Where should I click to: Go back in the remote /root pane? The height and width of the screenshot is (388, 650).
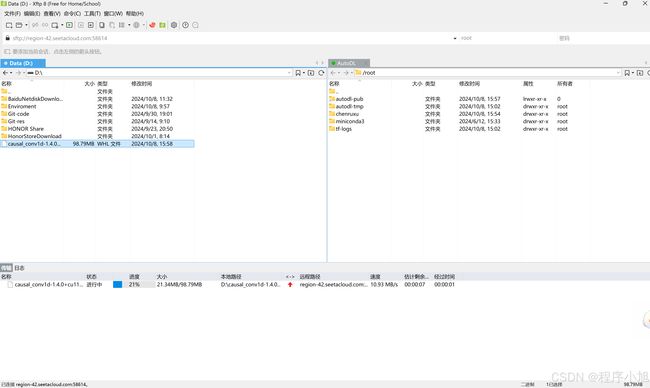pos(333,73)
